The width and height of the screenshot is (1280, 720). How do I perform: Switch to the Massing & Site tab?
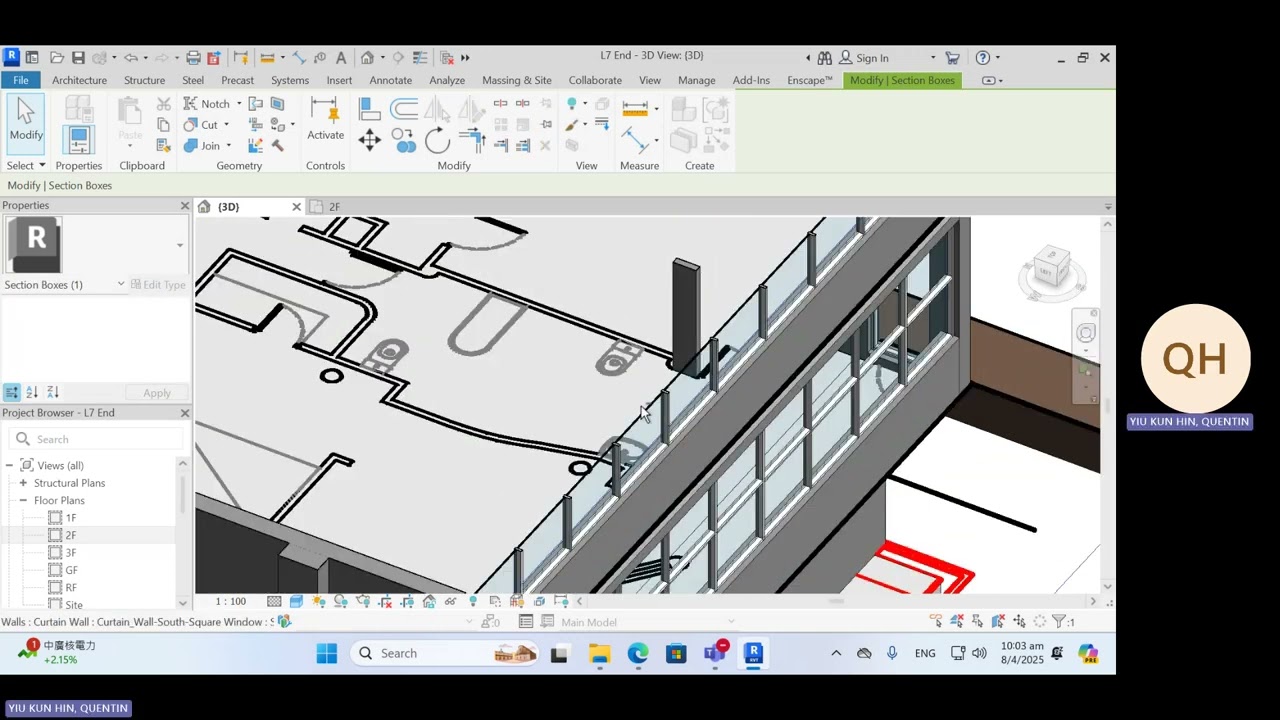point(516,80)
